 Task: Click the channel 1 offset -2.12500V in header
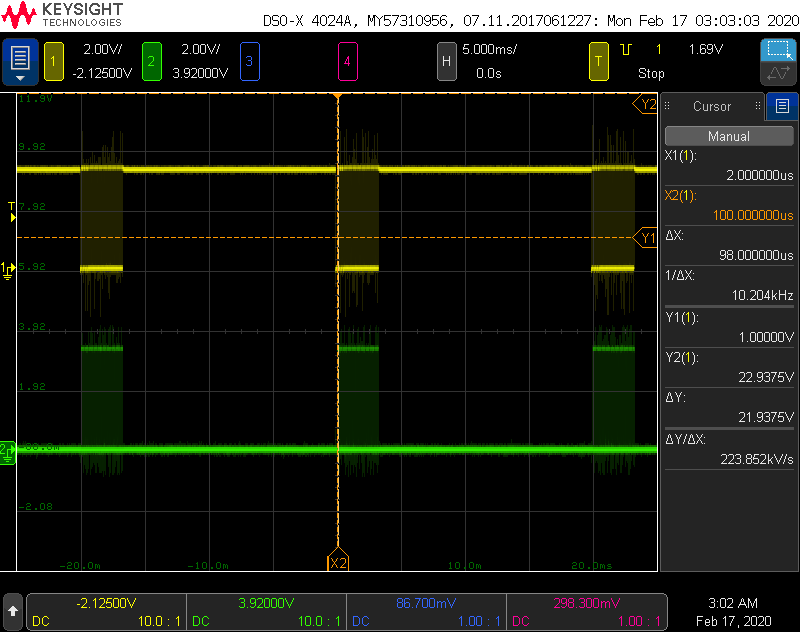[x=102, y=73]
